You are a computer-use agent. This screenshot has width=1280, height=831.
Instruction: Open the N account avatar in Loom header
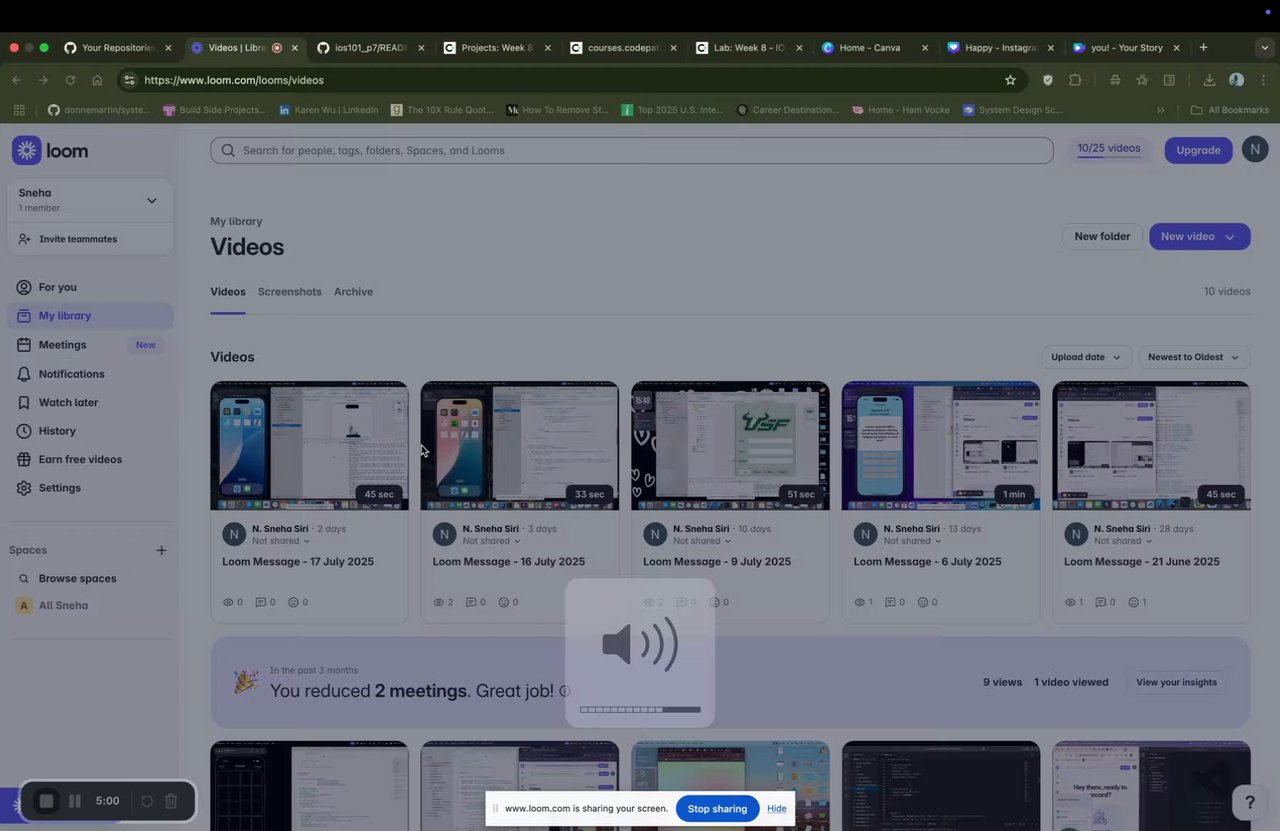tap(1255, 150)
